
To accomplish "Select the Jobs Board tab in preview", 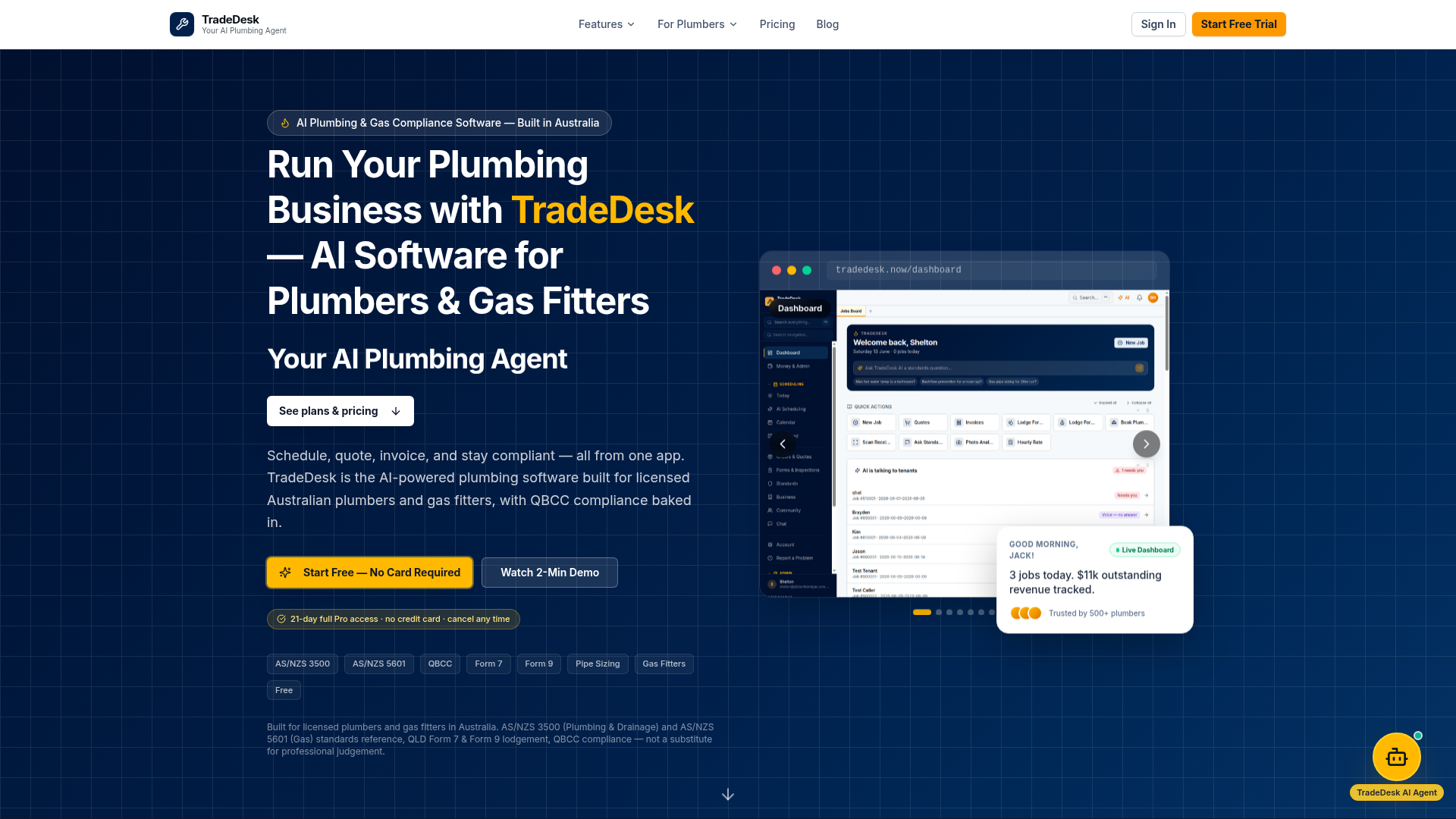I will (851, 311).
